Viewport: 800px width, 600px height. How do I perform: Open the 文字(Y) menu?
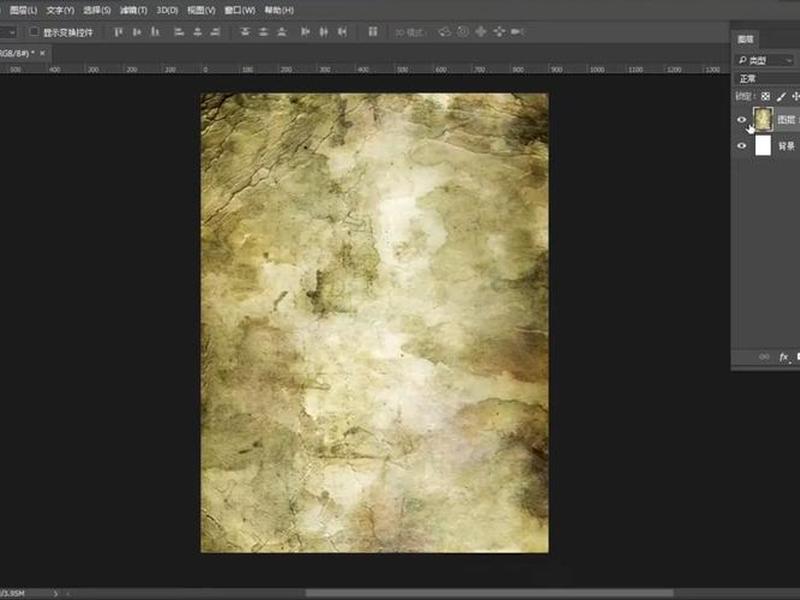(60, 10)
